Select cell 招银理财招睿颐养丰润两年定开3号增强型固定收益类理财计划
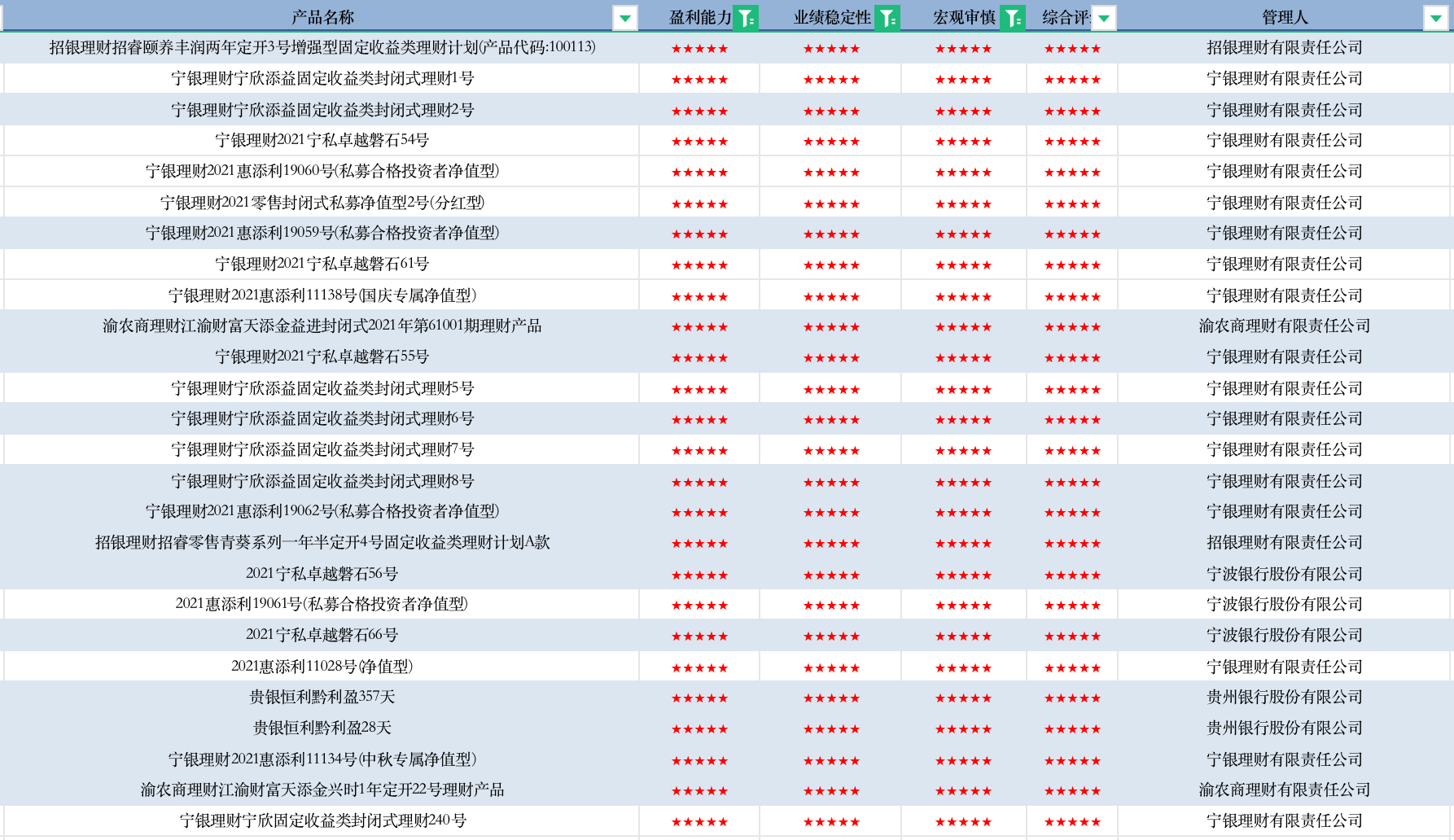1454x840 pixels. 322,47
